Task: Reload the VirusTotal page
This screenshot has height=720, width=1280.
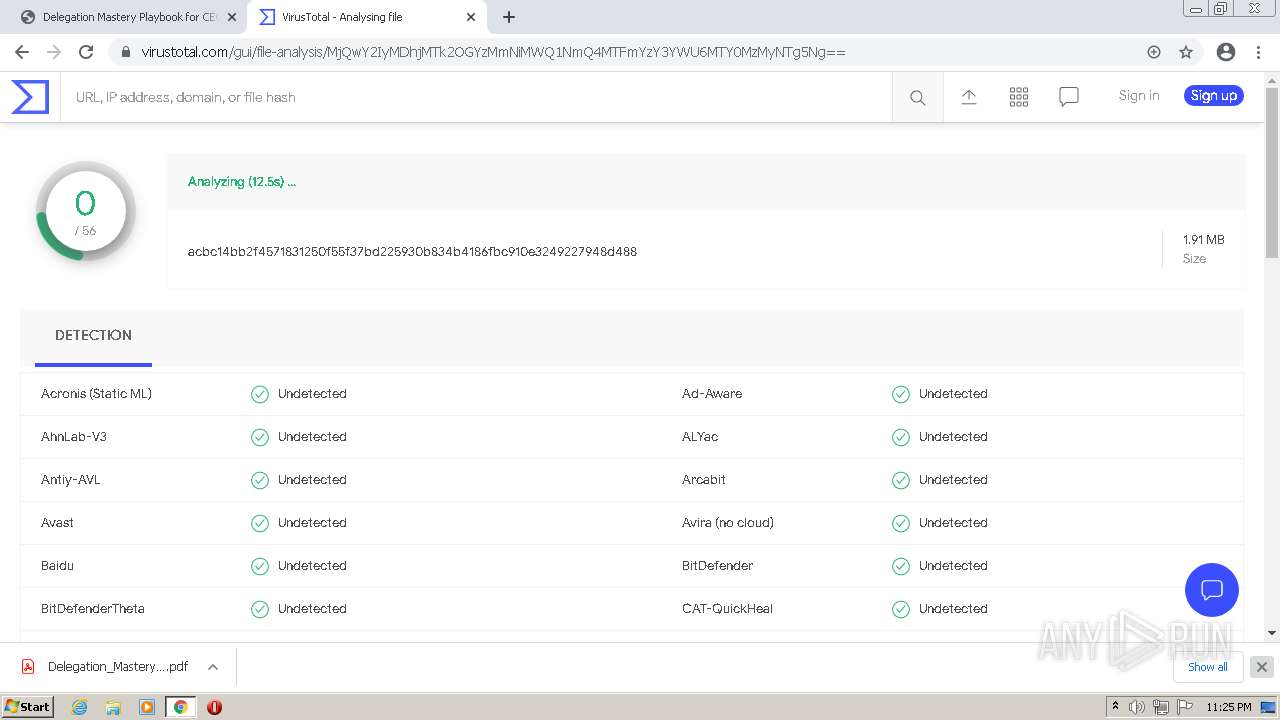Action: pos(86,52)
